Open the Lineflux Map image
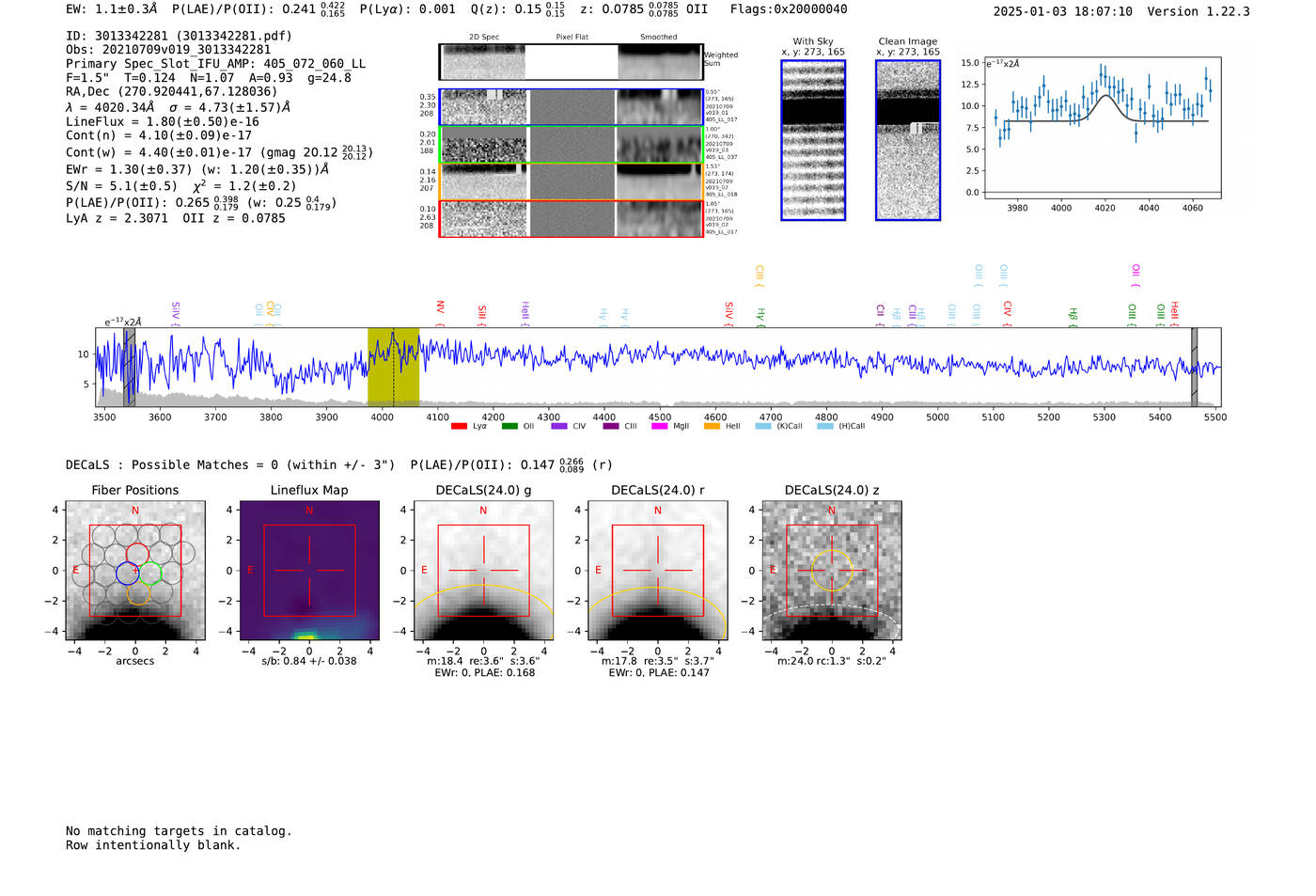This screenshot has height=896, width=1316. [309, 571]
